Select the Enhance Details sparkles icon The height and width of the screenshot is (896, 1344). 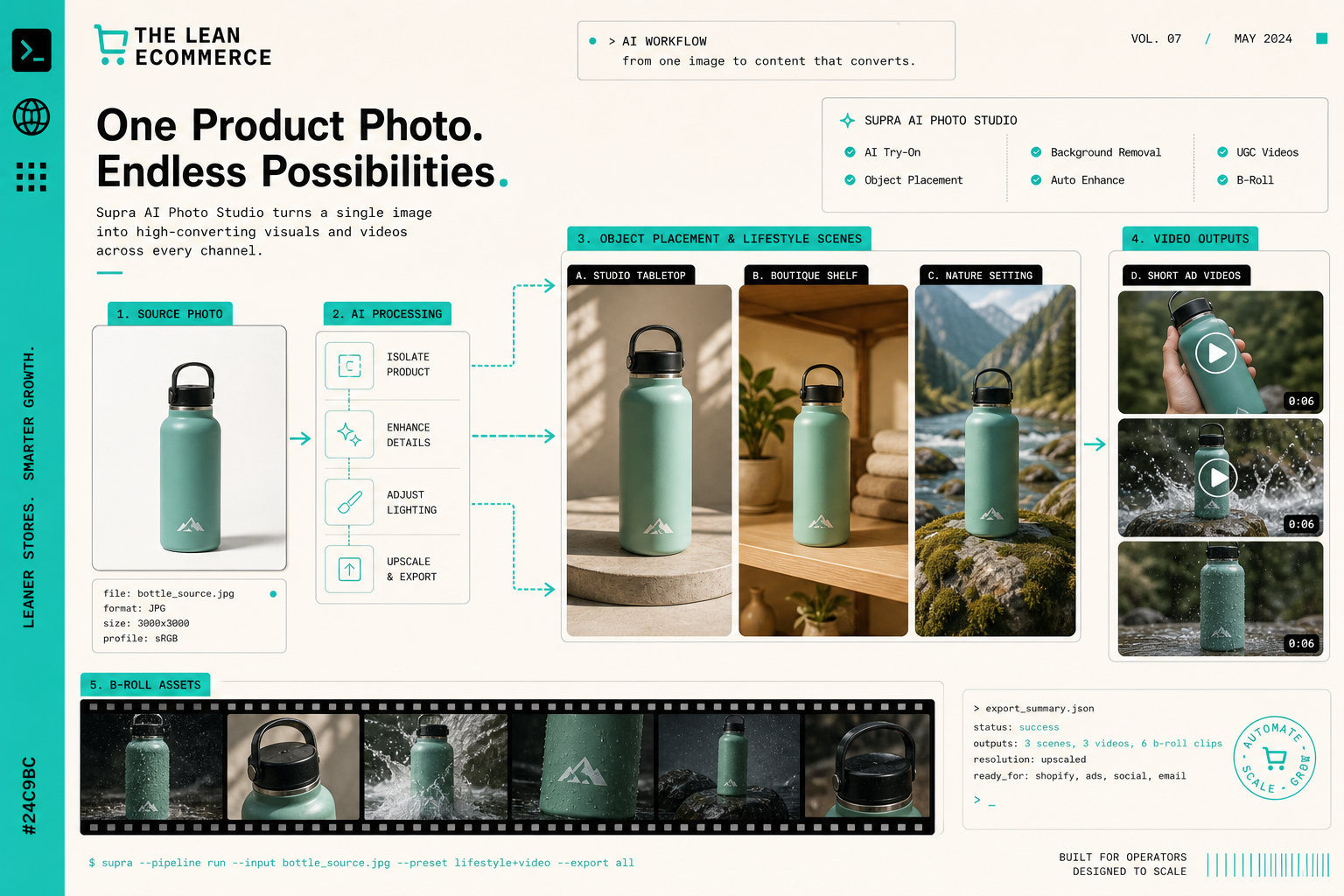point(349,435)
